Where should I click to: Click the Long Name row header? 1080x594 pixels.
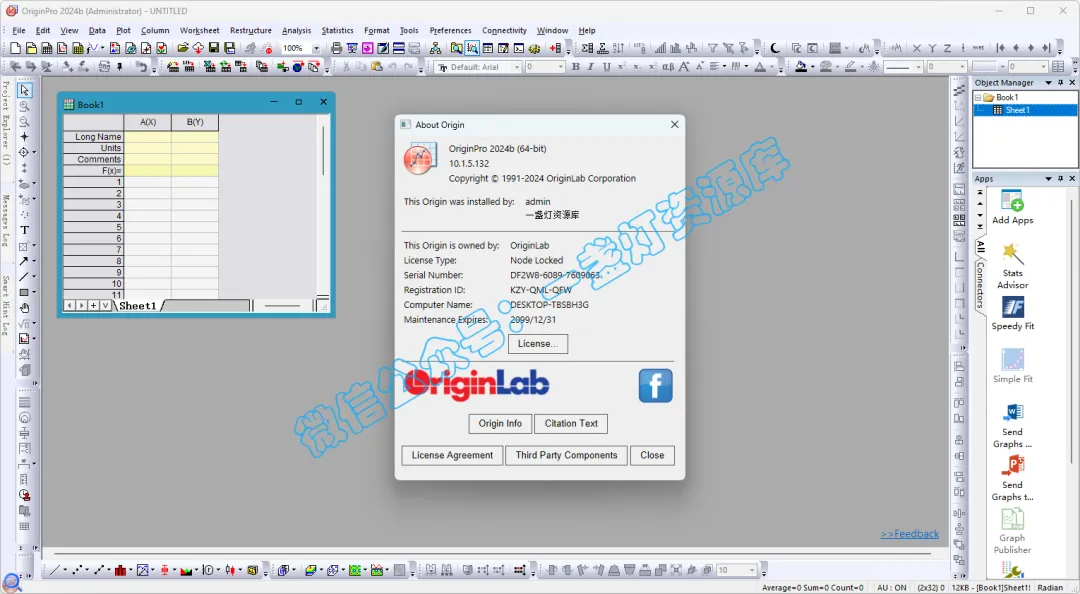(x=94, y=136)
